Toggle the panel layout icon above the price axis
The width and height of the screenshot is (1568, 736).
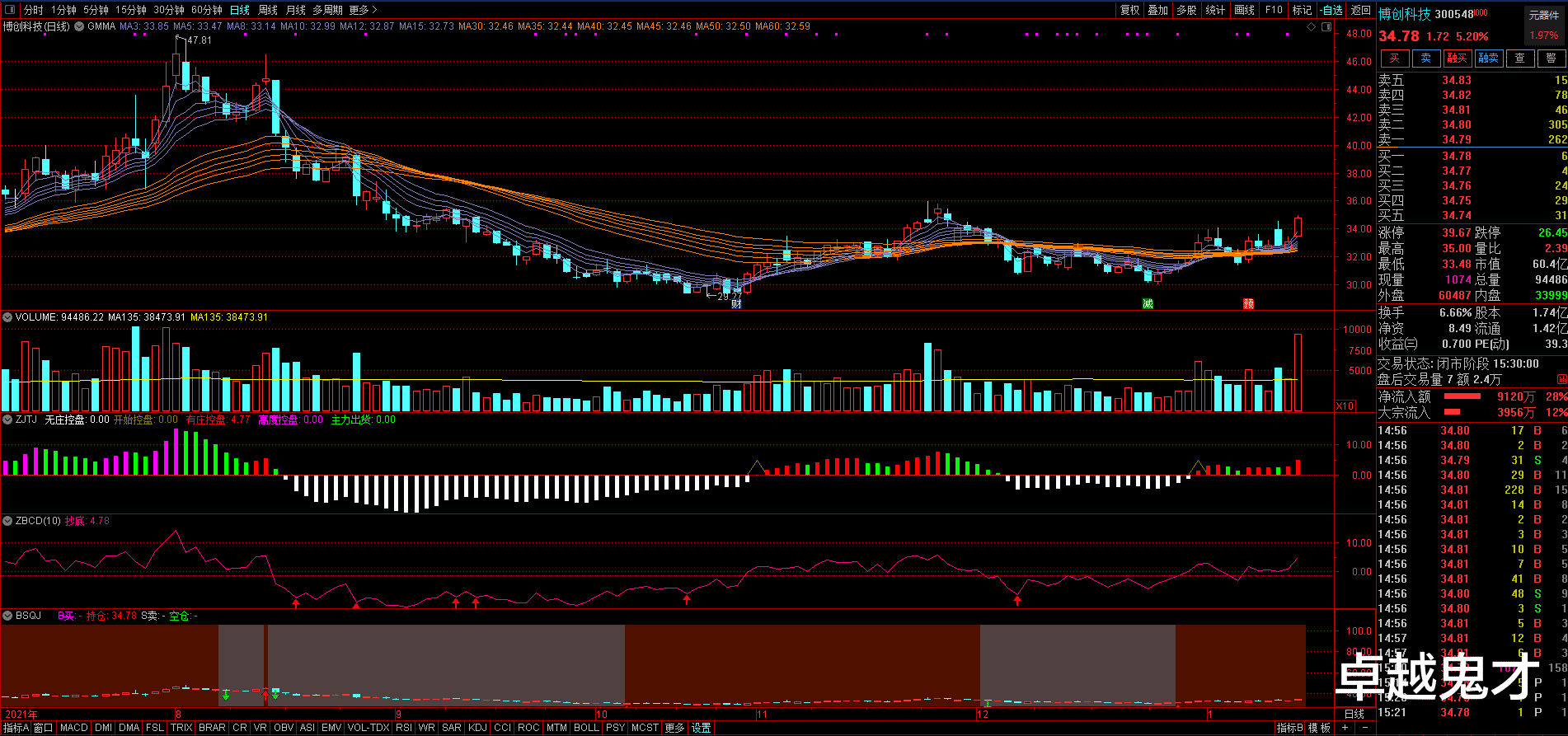pyautogui.click(x=1326, y=27)
